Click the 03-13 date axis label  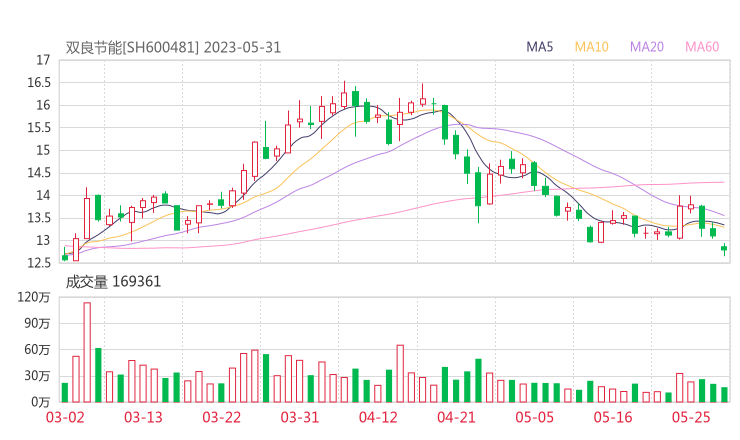(x=143, y=417)
